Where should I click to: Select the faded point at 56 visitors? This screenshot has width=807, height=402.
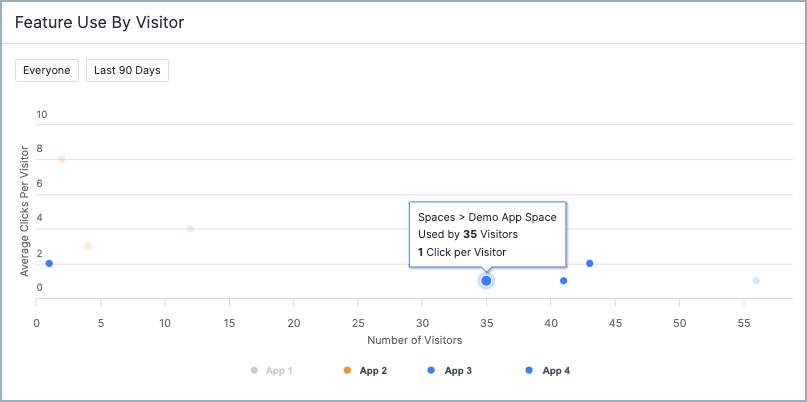pos(756,281)
